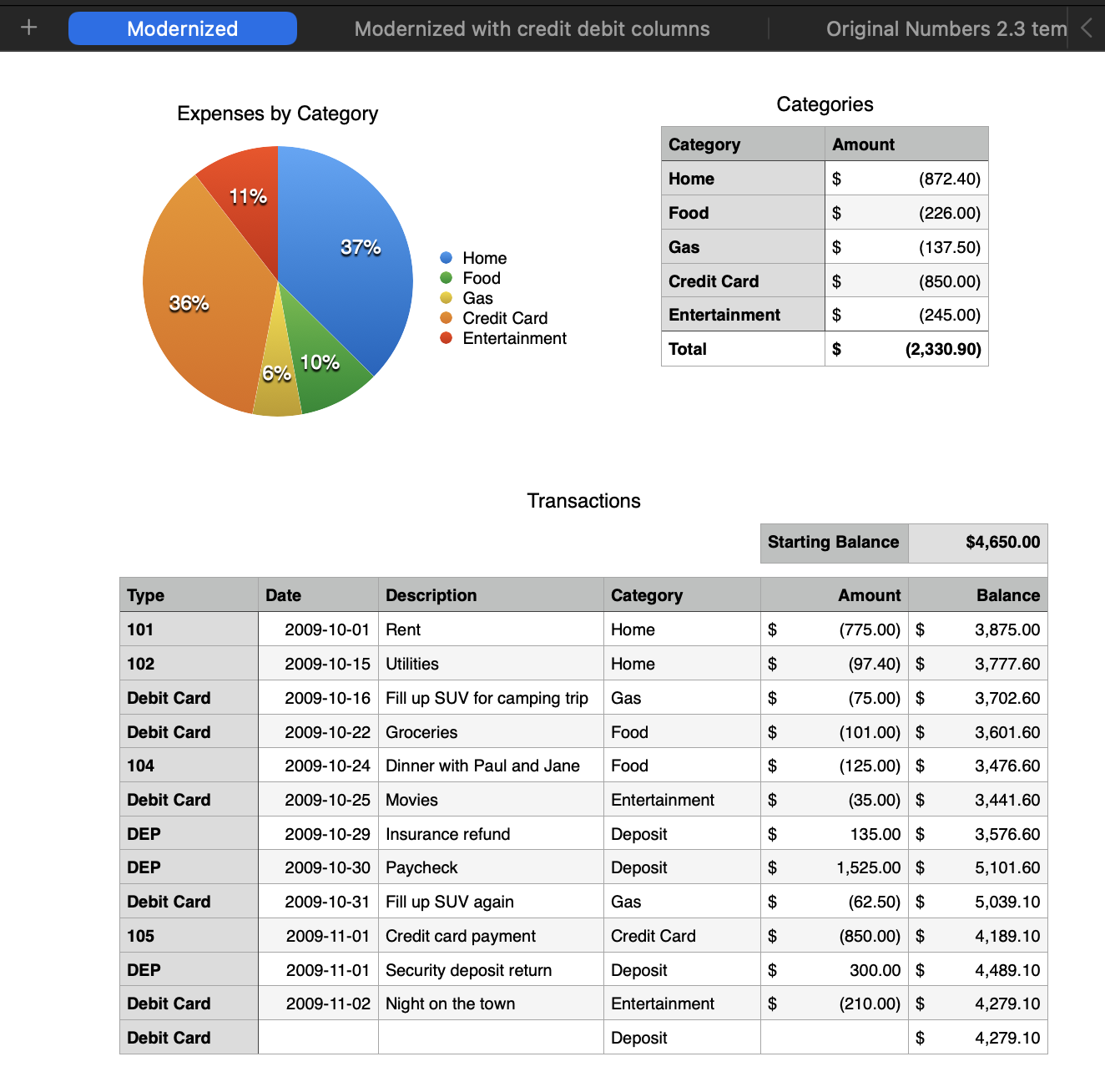This screenshot has width=1105, height=1092.
Task: Select the Credit card payment description cell
Action: pos(491,936)
